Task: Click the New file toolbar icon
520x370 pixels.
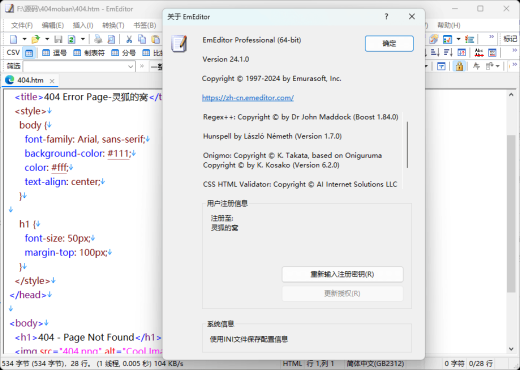Action: (x=13, y=39)
